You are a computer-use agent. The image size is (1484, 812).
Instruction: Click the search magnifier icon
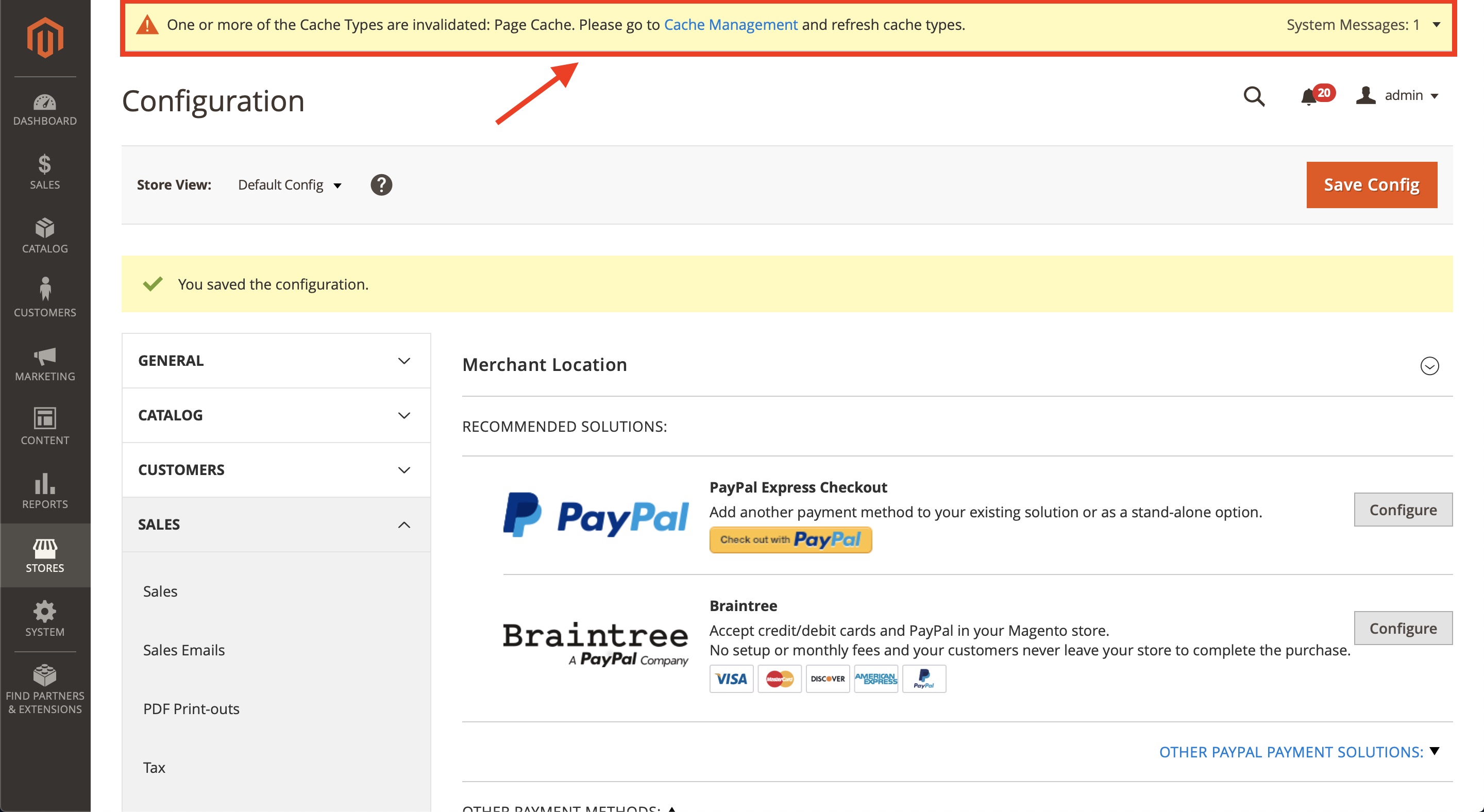(1254, 96)
